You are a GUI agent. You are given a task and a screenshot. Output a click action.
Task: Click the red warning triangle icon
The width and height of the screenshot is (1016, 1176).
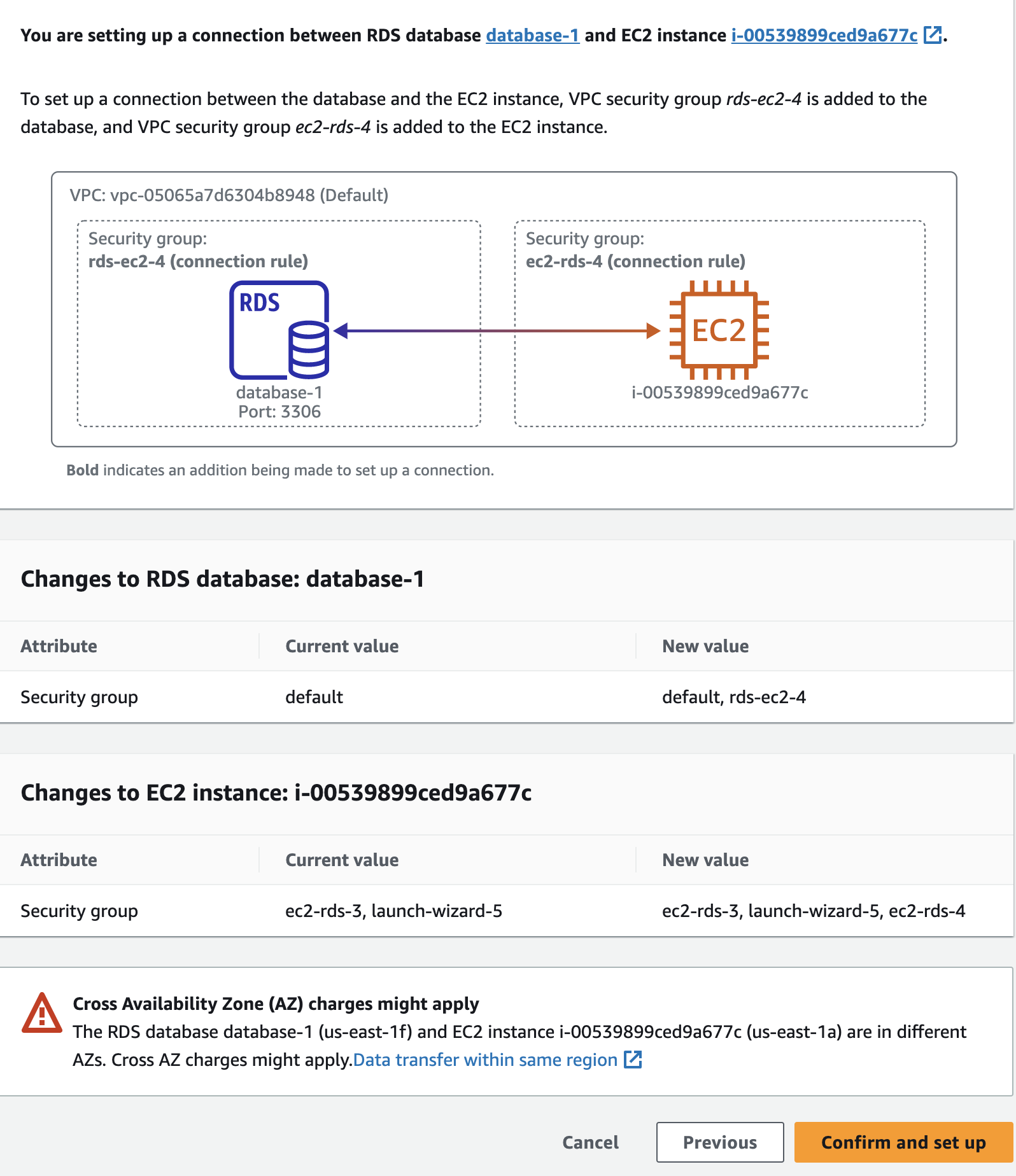tap(42, 1012)
